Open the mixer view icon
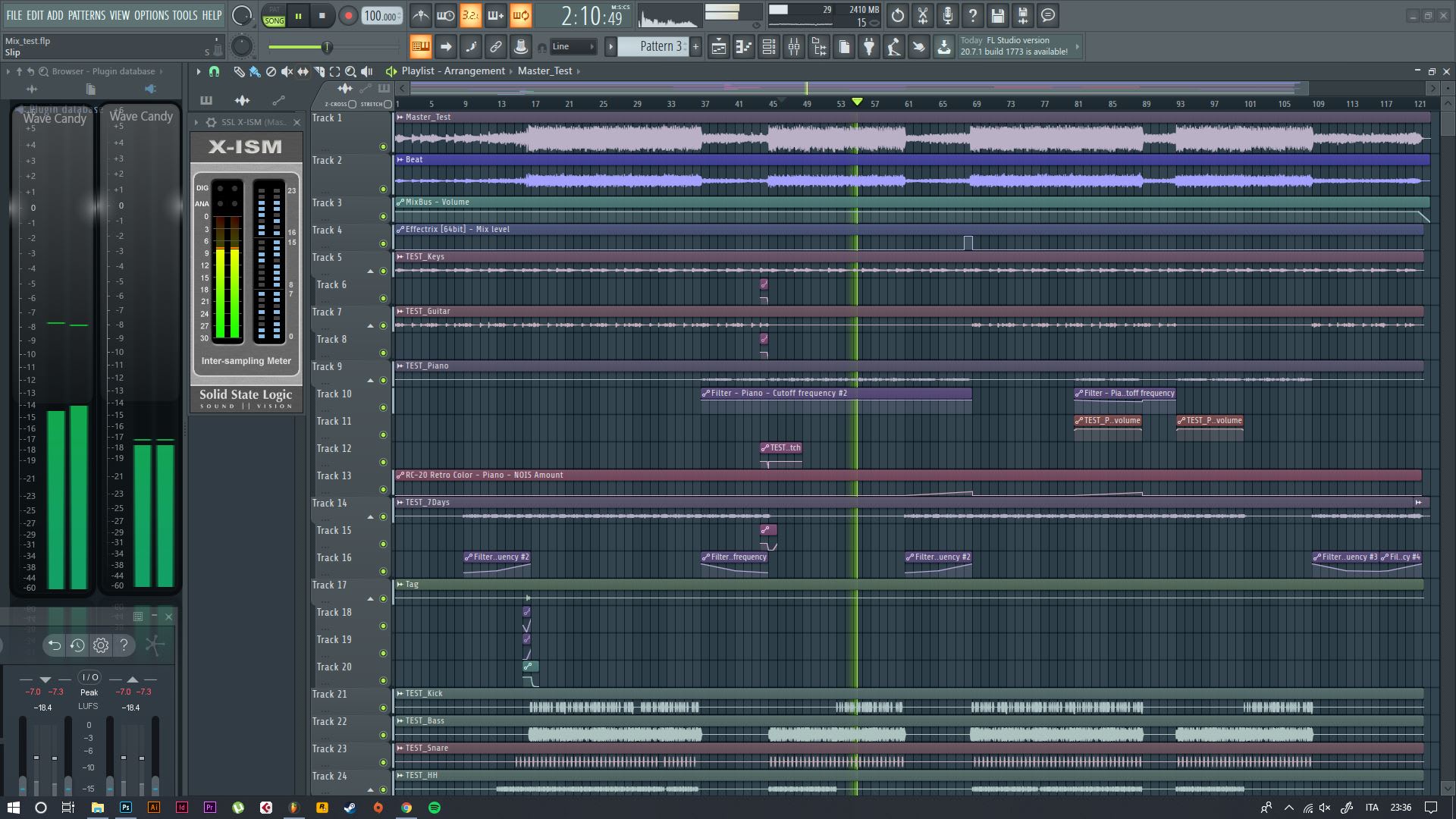This screenshot has width=1456, height=819. pos(794,47)
